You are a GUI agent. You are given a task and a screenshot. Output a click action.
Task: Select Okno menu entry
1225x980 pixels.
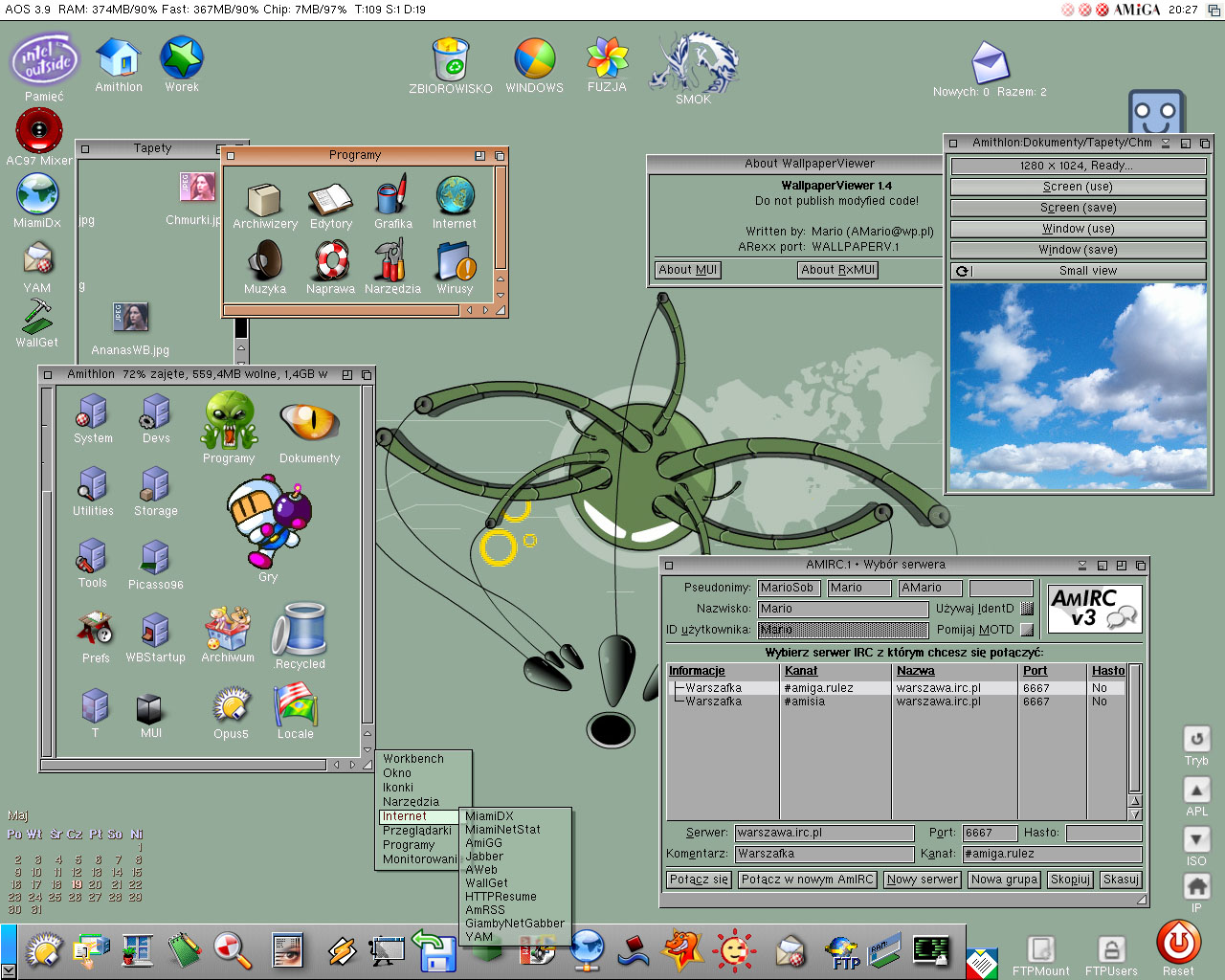pyautogui.click(x=397, y=773)
